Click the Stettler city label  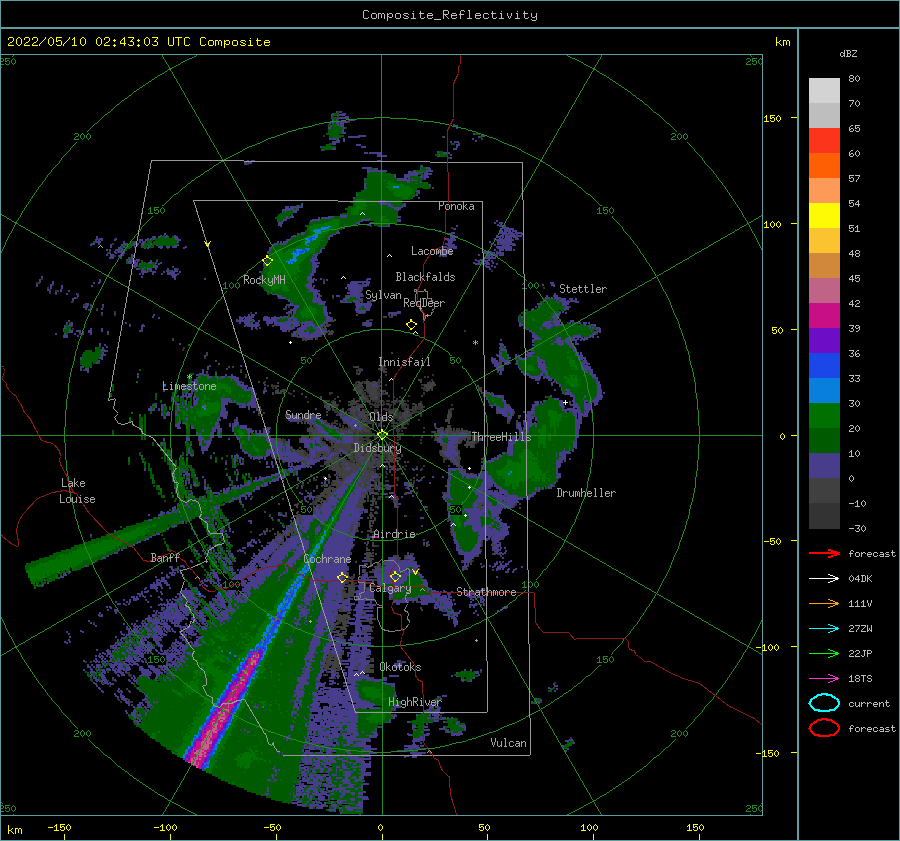[583, 289]
